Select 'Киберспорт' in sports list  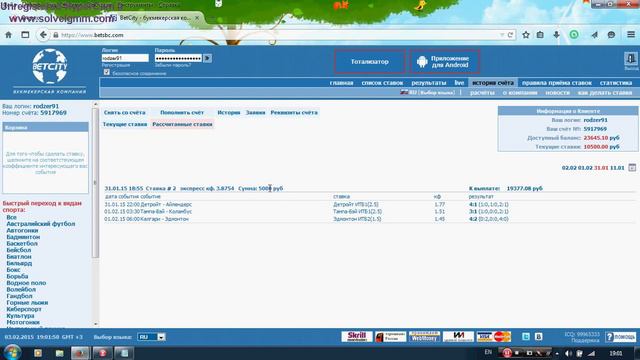[24, 309]
